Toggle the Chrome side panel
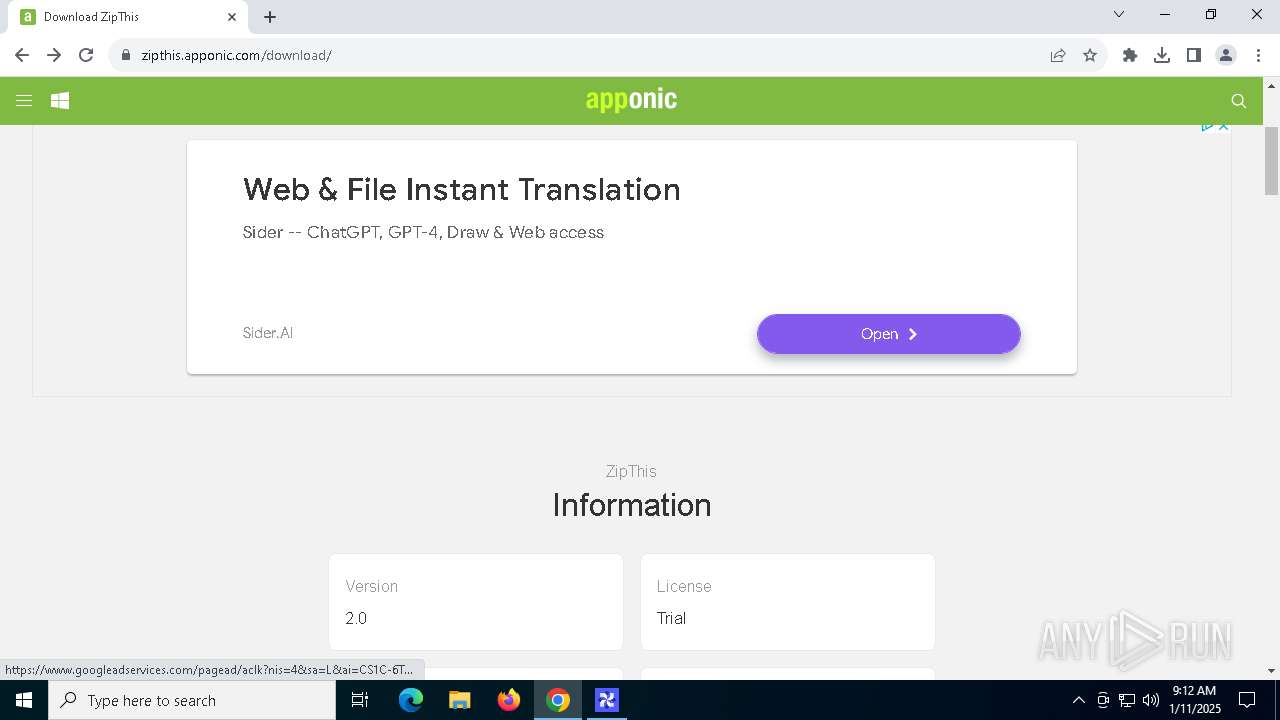1280x720 pixels. click(x=1194, y=55)
